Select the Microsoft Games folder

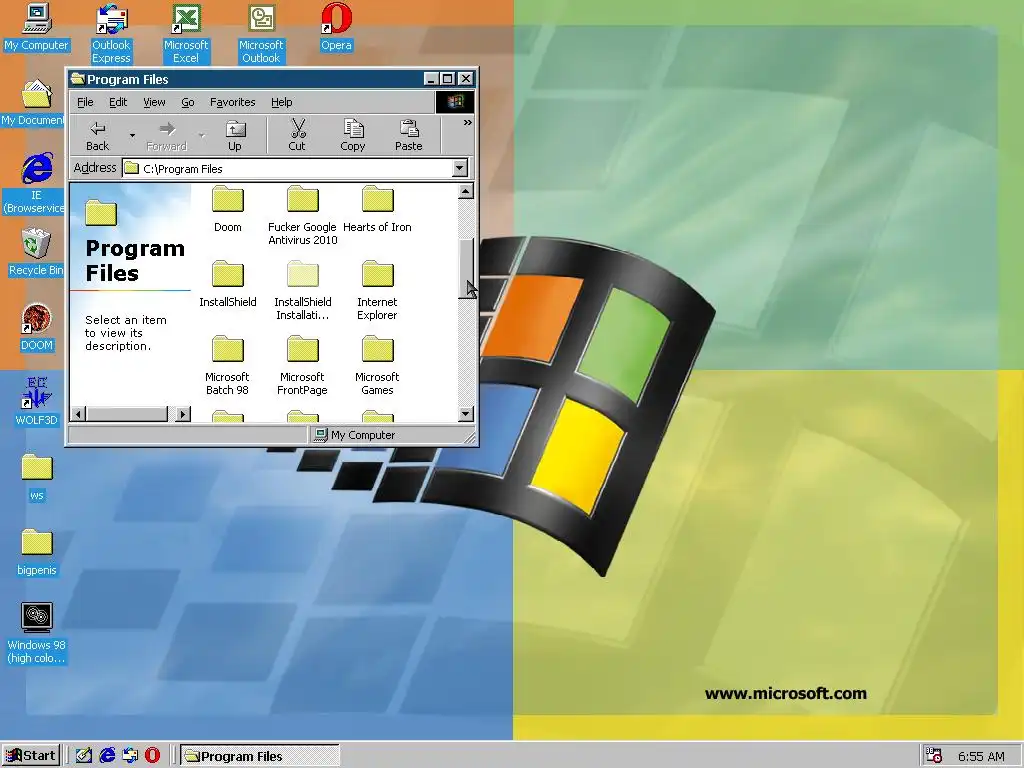point(377,366)
